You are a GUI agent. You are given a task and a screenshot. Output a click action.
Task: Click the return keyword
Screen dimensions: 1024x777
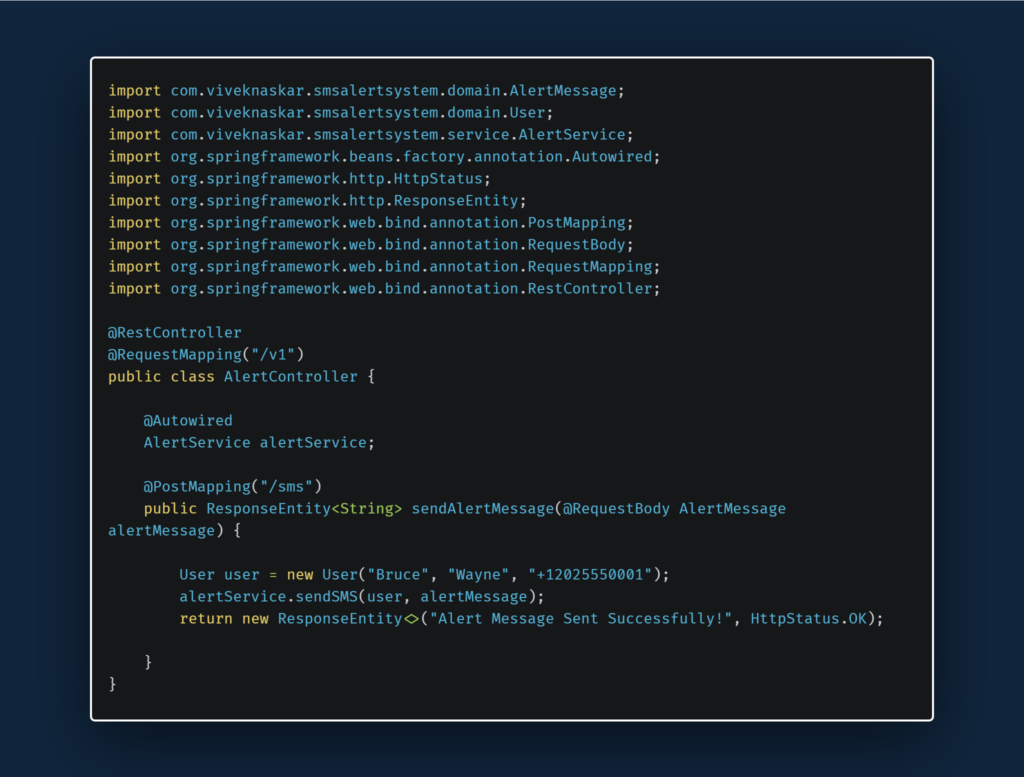206,619
